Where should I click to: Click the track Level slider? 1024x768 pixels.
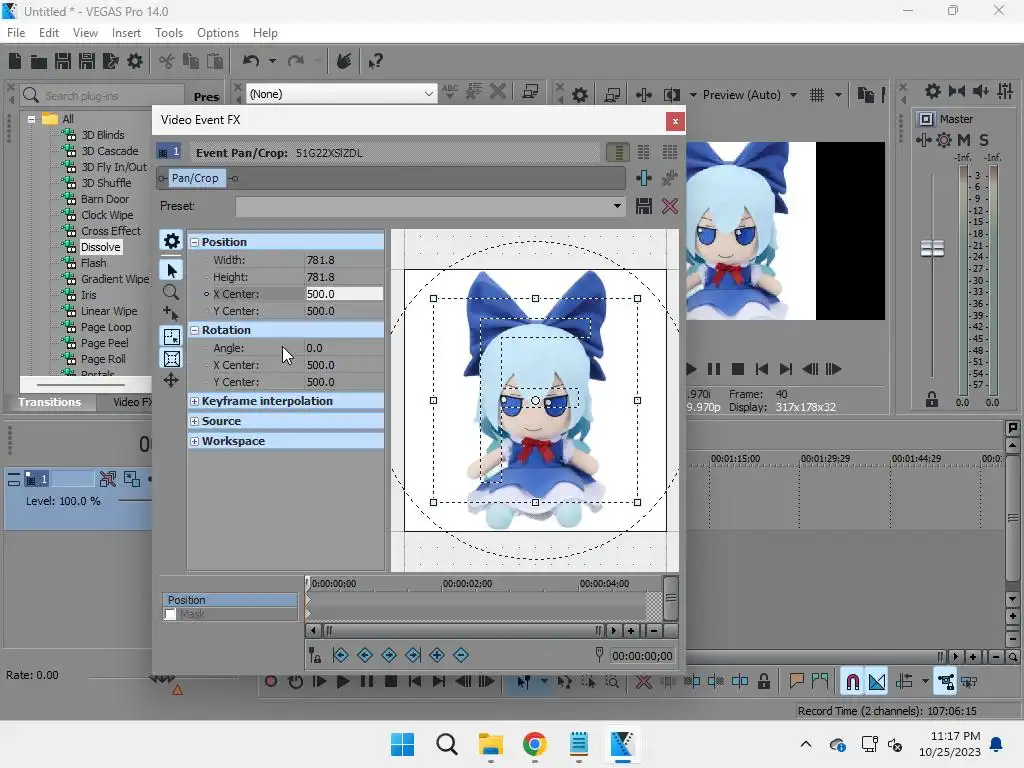coord(135,501)
